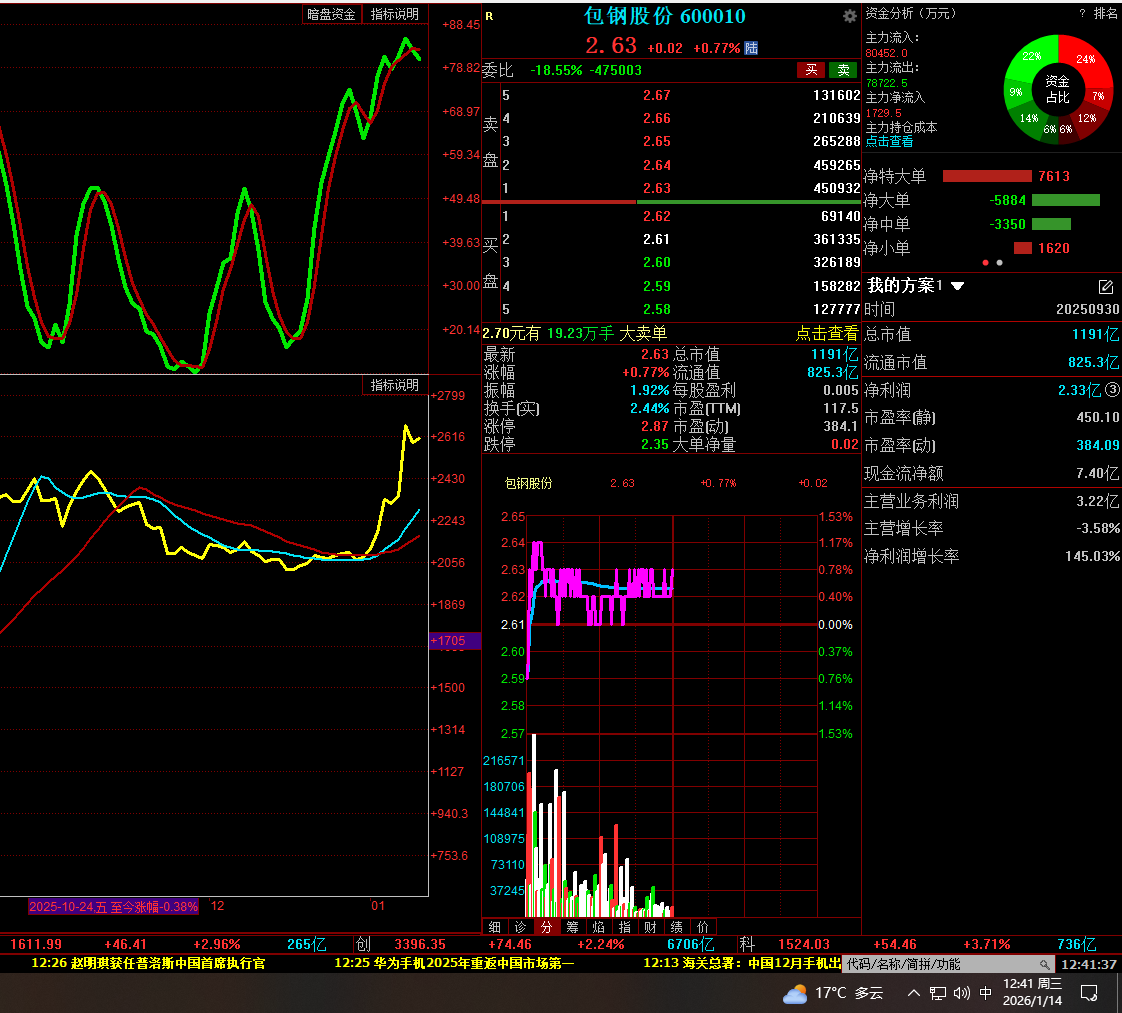This screenshot has height=1013, width=1122.
Task: Click 点击查看 under 主力持仓成本
Action: click(x=889, y=142)
